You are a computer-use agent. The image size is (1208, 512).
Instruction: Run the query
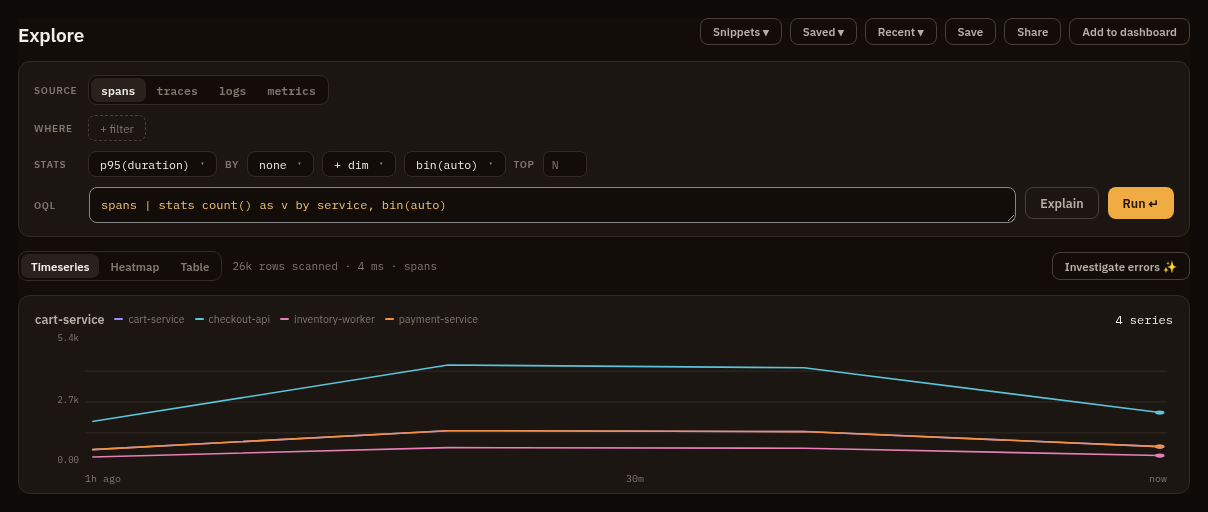click(x=1141, y=203)
